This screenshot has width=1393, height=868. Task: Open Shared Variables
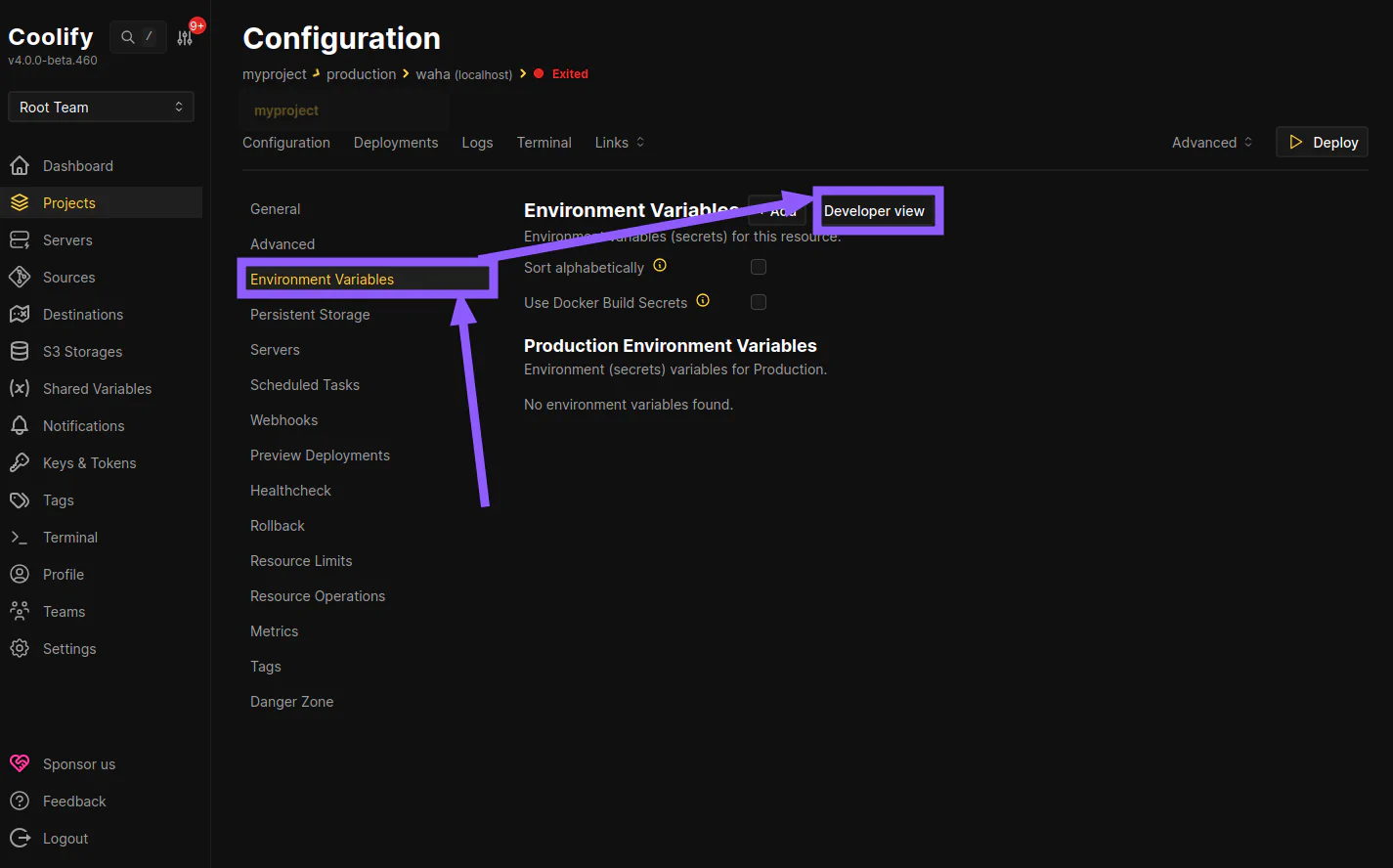97,388
